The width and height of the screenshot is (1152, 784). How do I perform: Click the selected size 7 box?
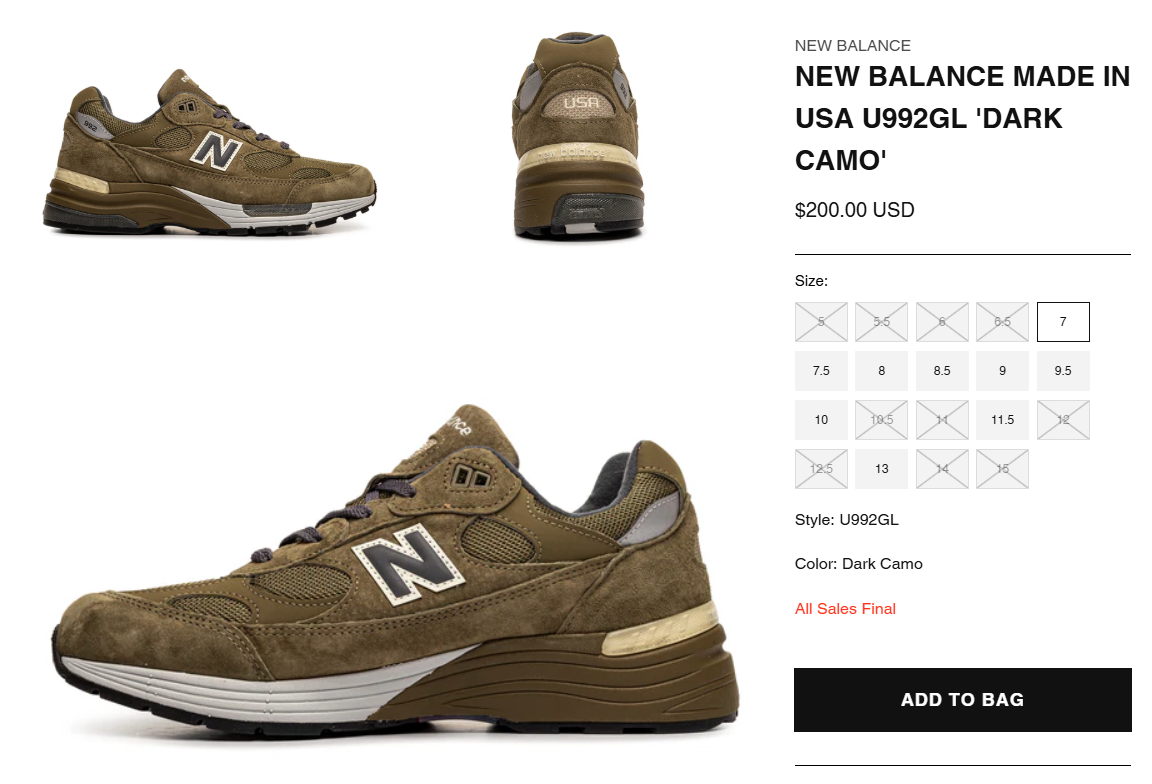click(1063, 322)
